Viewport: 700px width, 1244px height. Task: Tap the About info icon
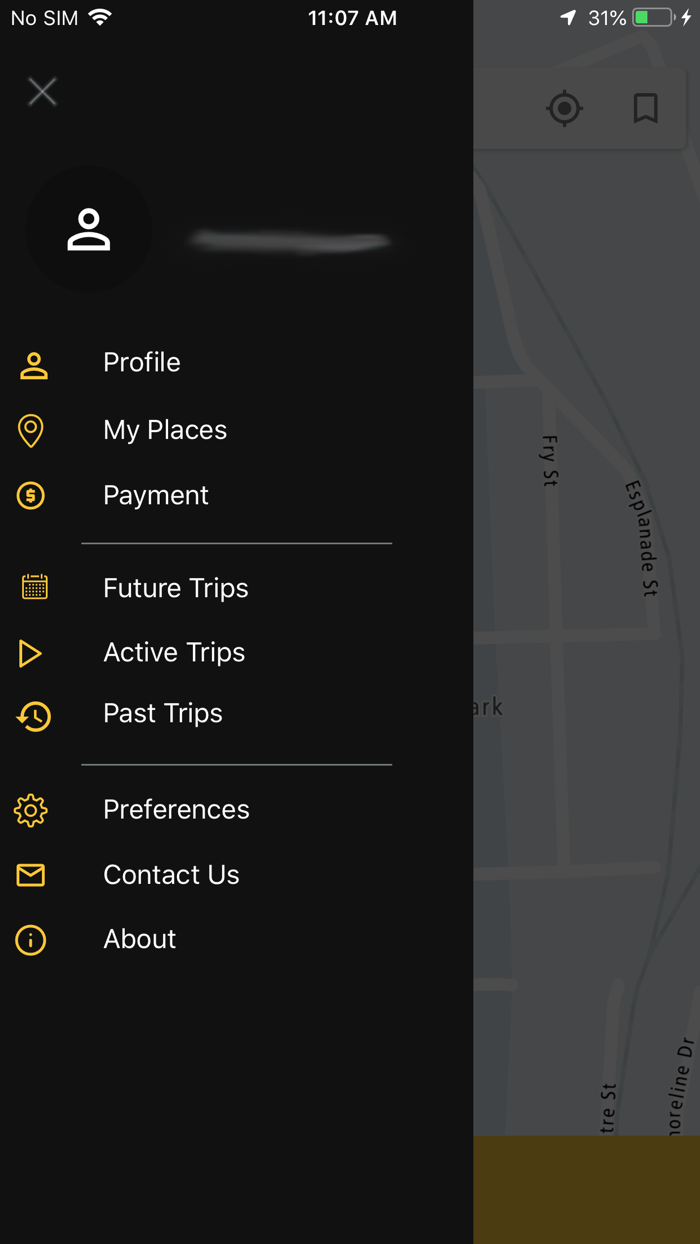pos(31,940)
